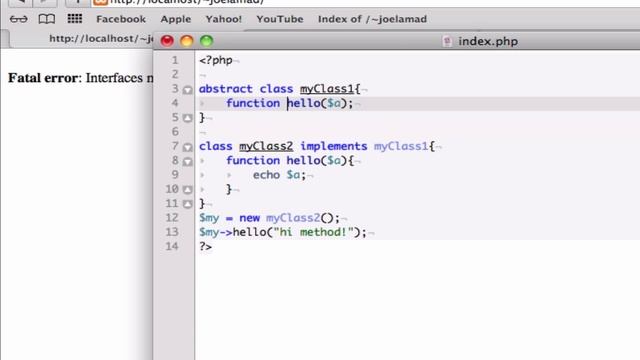
Task: Zoom the index.php editor window
Action: click(x=207, y=41)
